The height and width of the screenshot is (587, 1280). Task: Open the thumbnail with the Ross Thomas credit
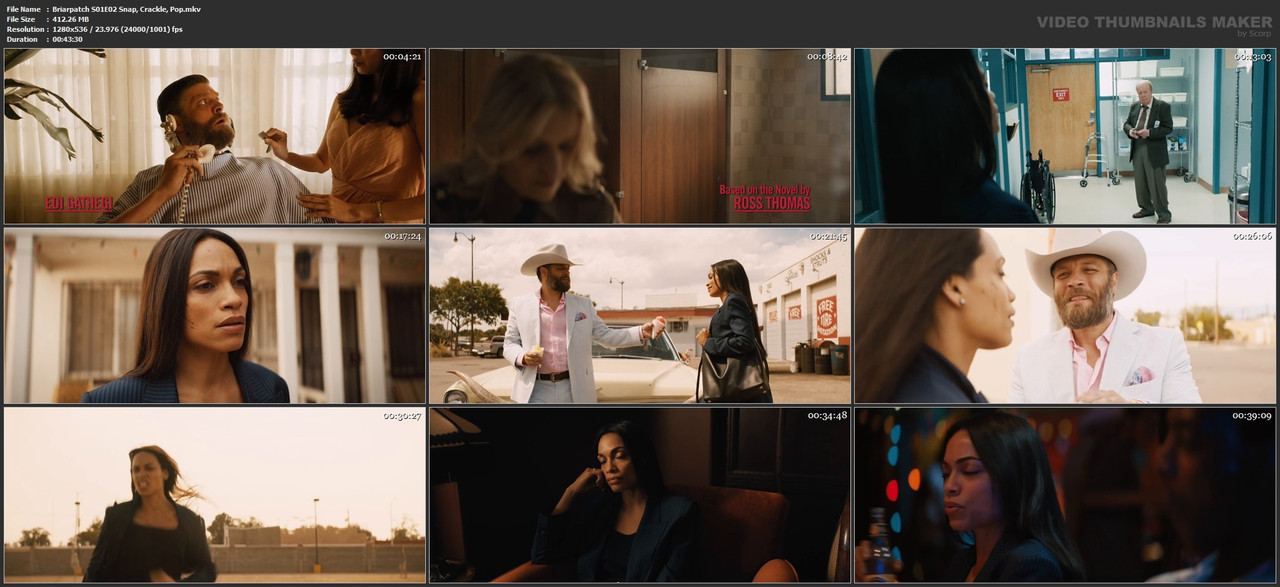(x=640, y=136)
